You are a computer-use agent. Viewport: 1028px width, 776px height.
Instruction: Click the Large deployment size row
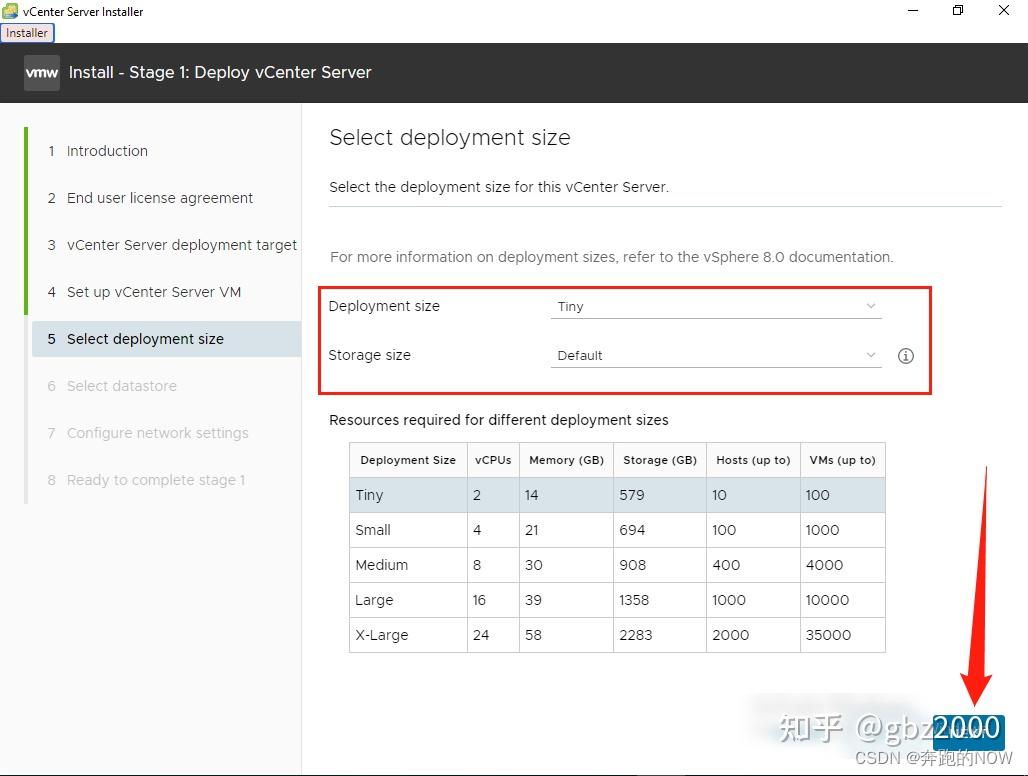pyautogui.click(x=617, y=600)
